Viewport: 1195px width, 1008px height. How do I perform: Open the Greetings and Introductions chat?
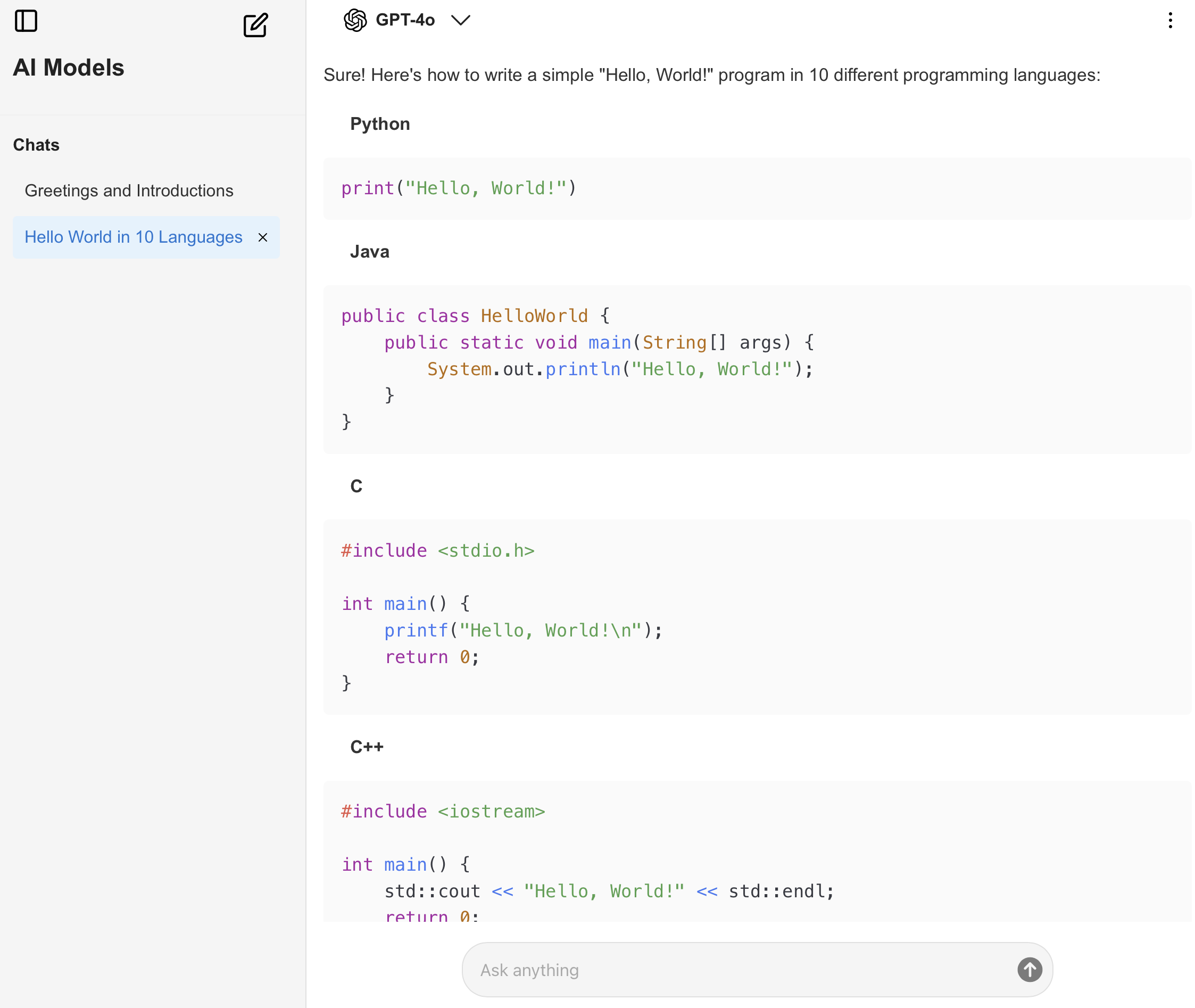(129, 191)
